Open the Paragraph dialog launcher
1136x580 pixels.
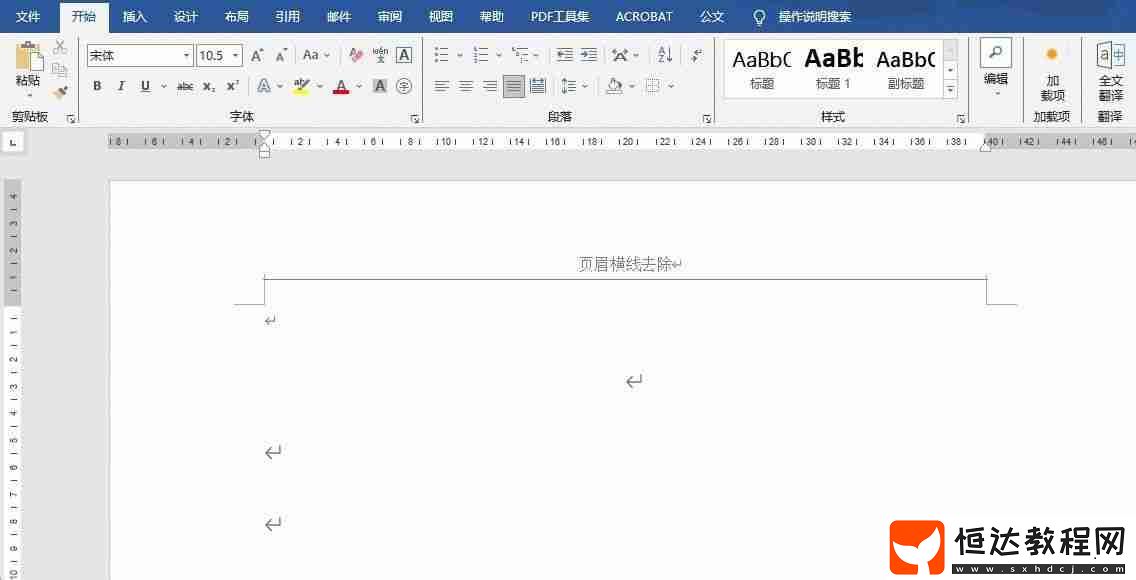pyautogui.click(x=707, y=119)
